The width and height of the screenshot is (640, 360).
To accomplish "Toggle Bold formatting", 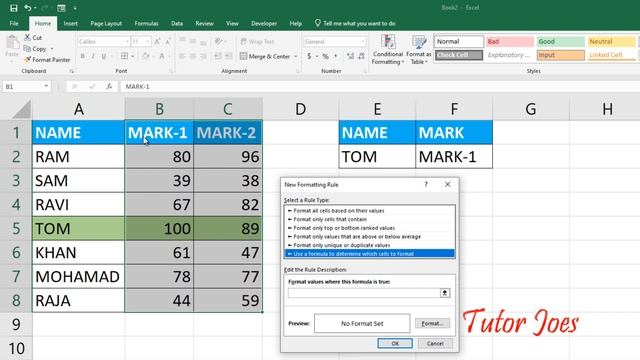I will 82,56.
